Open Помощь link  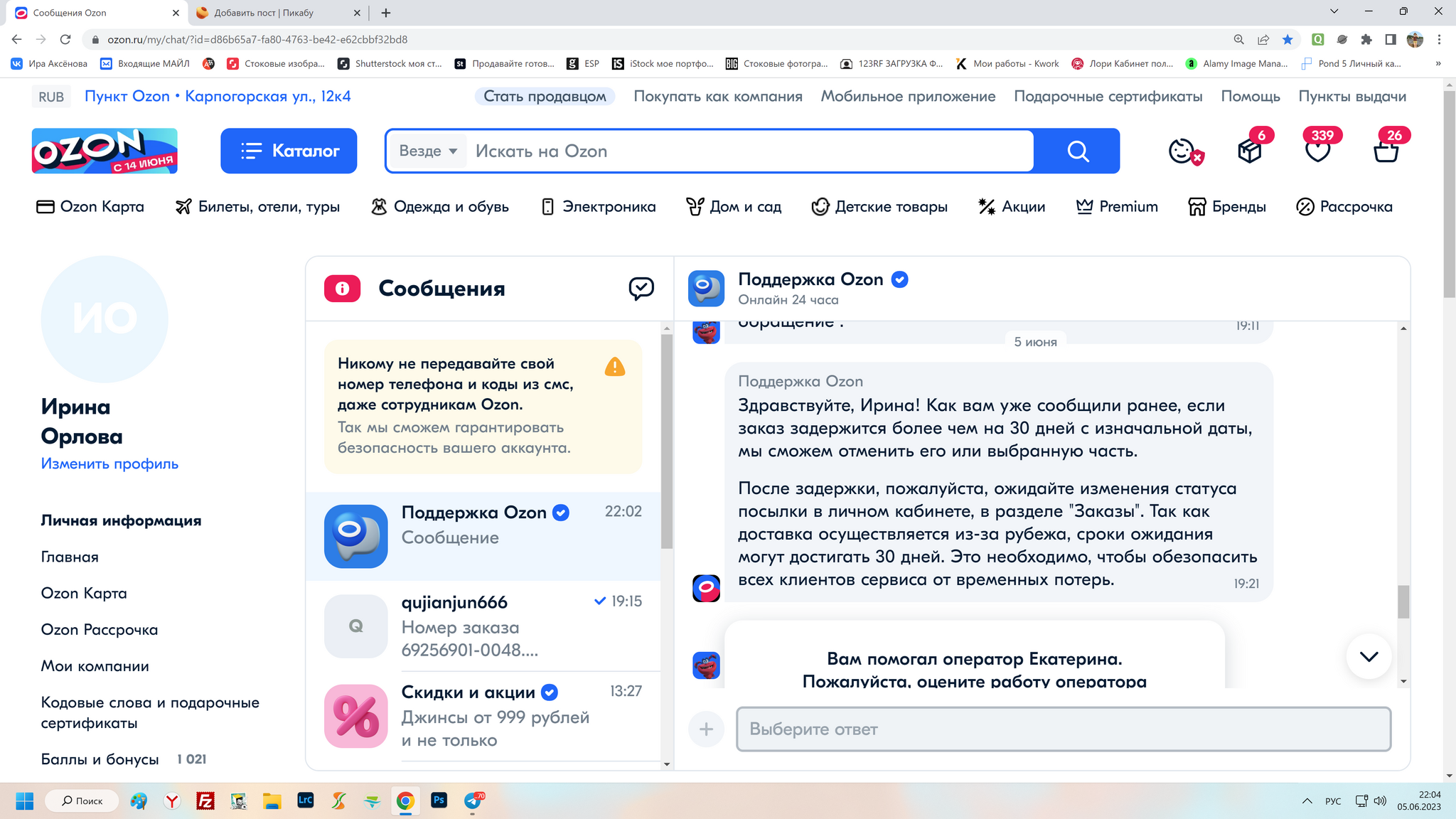tap(1251, 97)
